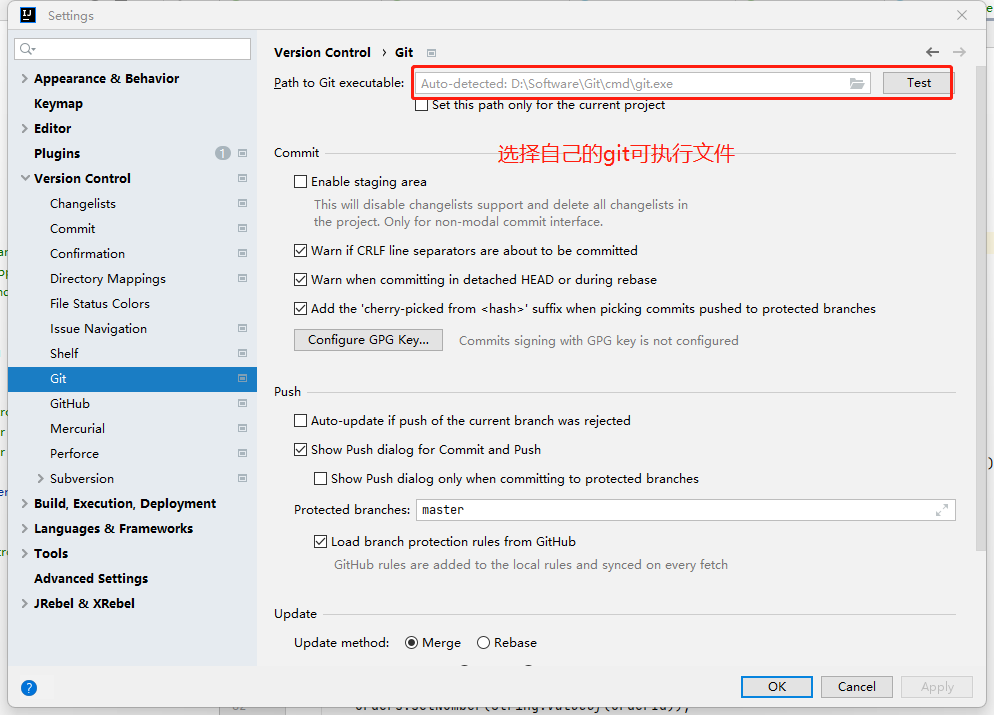Select Mercurial under Version Control
Image resolution: width=994 pixels, height=715 pixels.
coord(77,428)
